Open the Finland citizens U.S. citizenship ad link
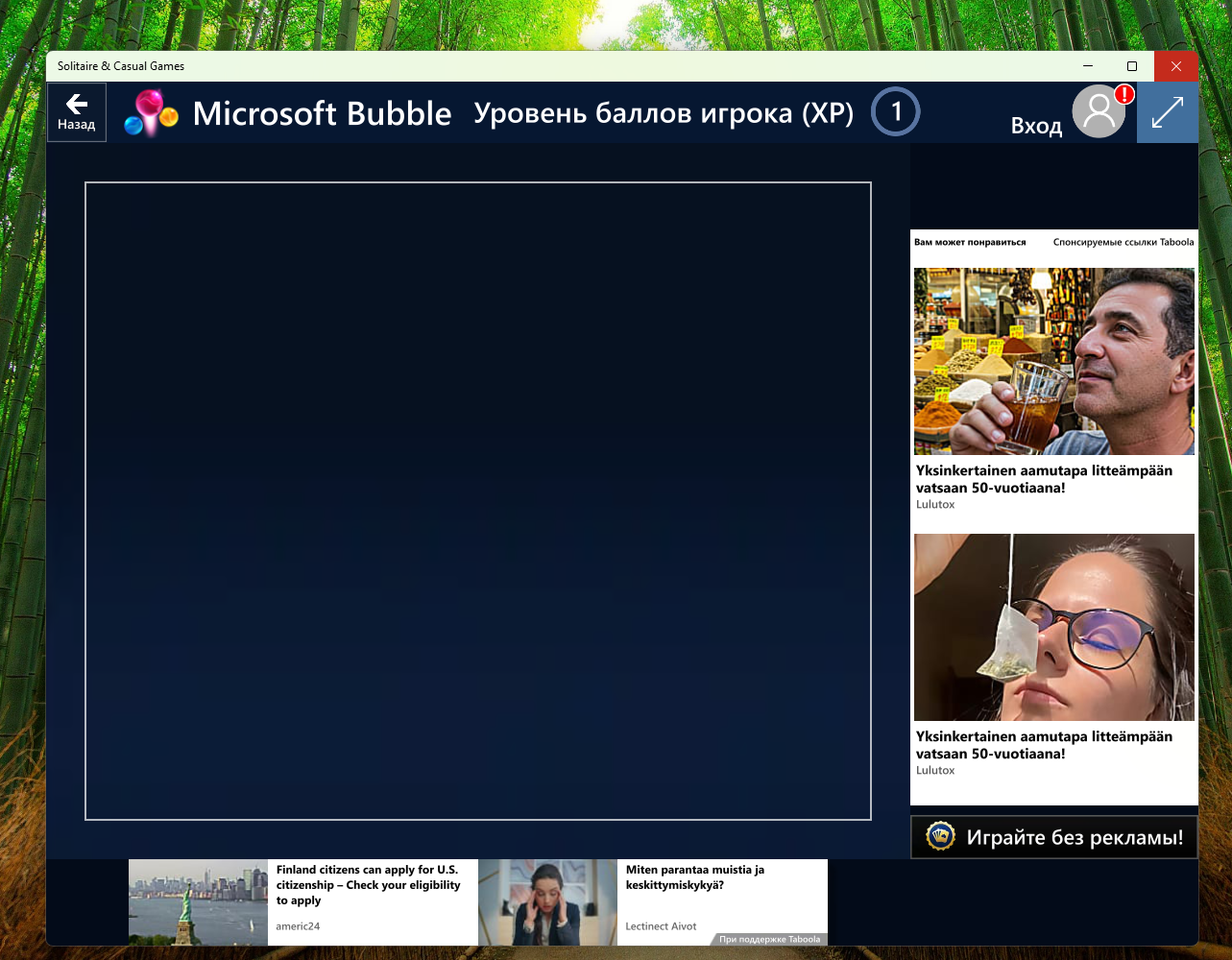1232x960 pixels. (x=369, y=885)
